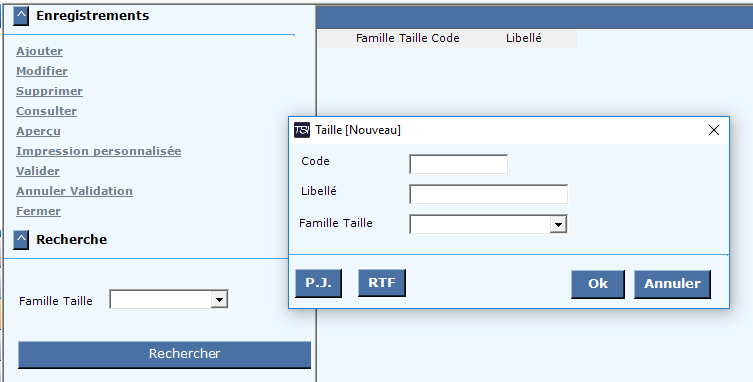The height and width of the screenshot is (382, 753).
Task: Close the Taille [Nouveau] dialog
Action: (714, 130)
